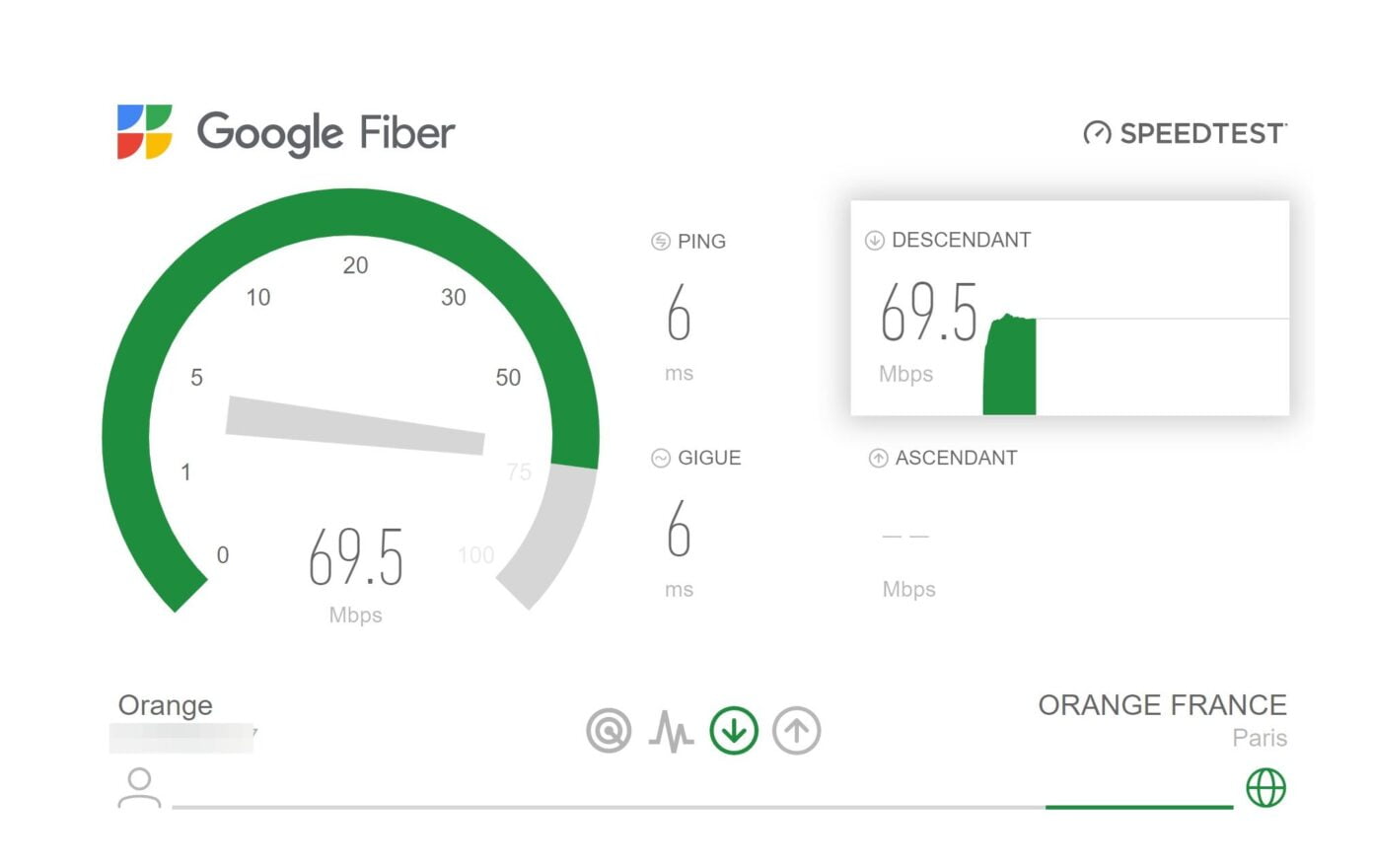Click the green progress bar at page bottom

click(x=1139, y=806)
